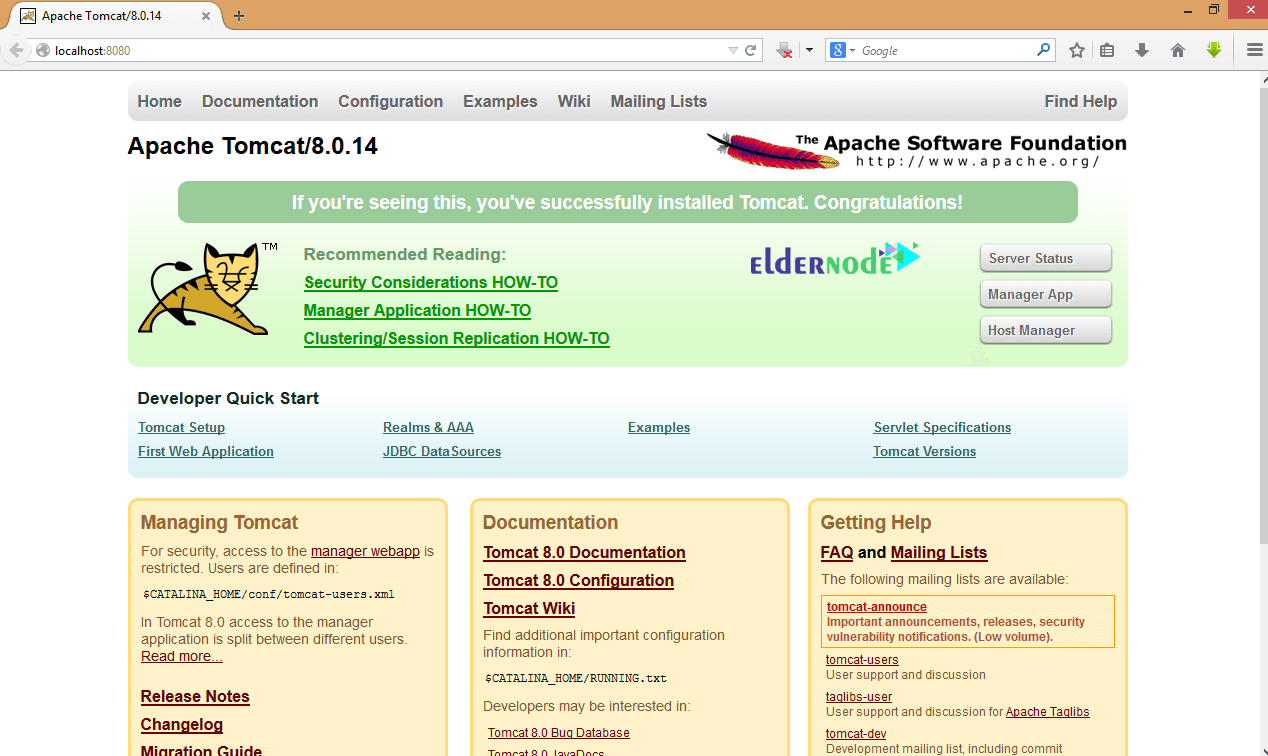Open the URL history dropdown arrow

click(733, 50)
